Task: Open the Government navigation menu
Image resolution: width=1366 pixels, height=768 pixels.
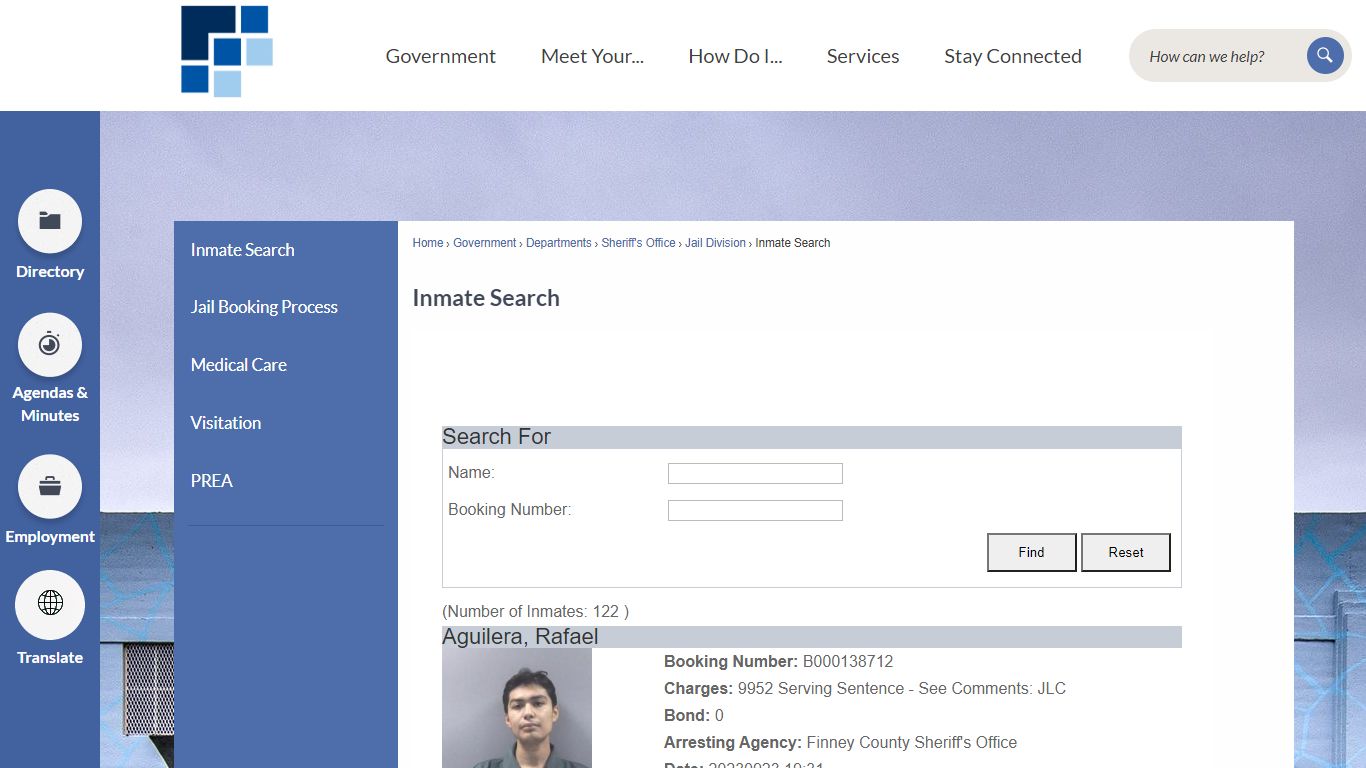Action: pos(440,56)
